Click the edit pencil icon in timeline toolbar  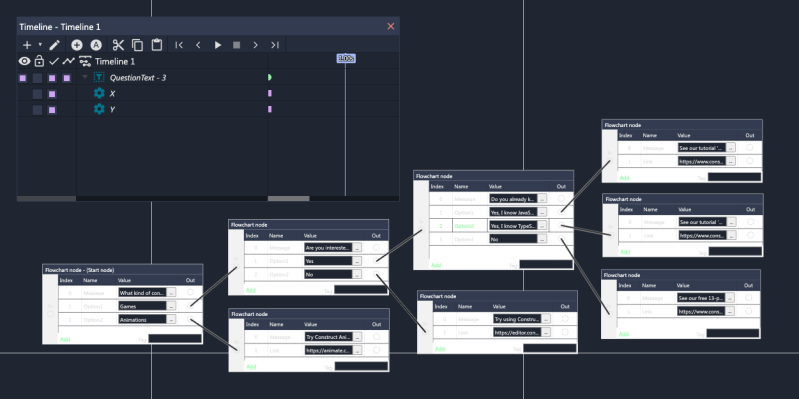pos(55,45)
